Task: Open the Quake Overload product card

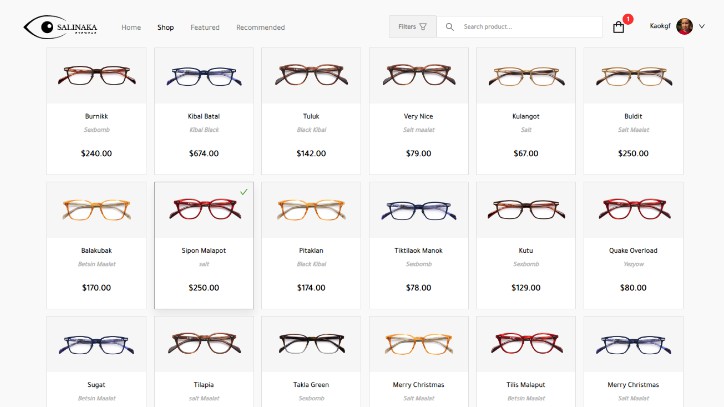Action: coord(633,245)
